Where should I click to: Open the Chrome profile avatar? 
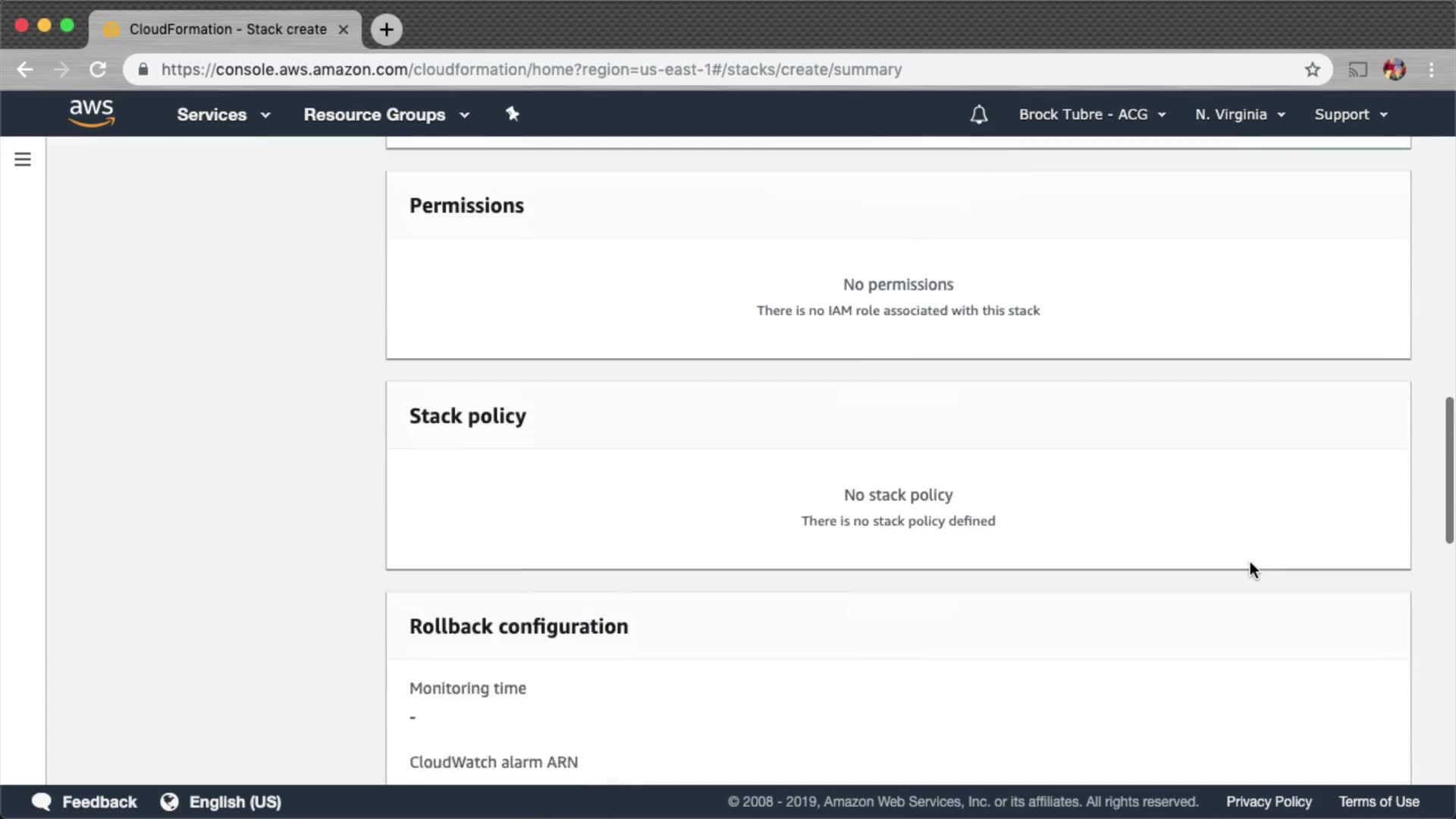coord(1394,70)
